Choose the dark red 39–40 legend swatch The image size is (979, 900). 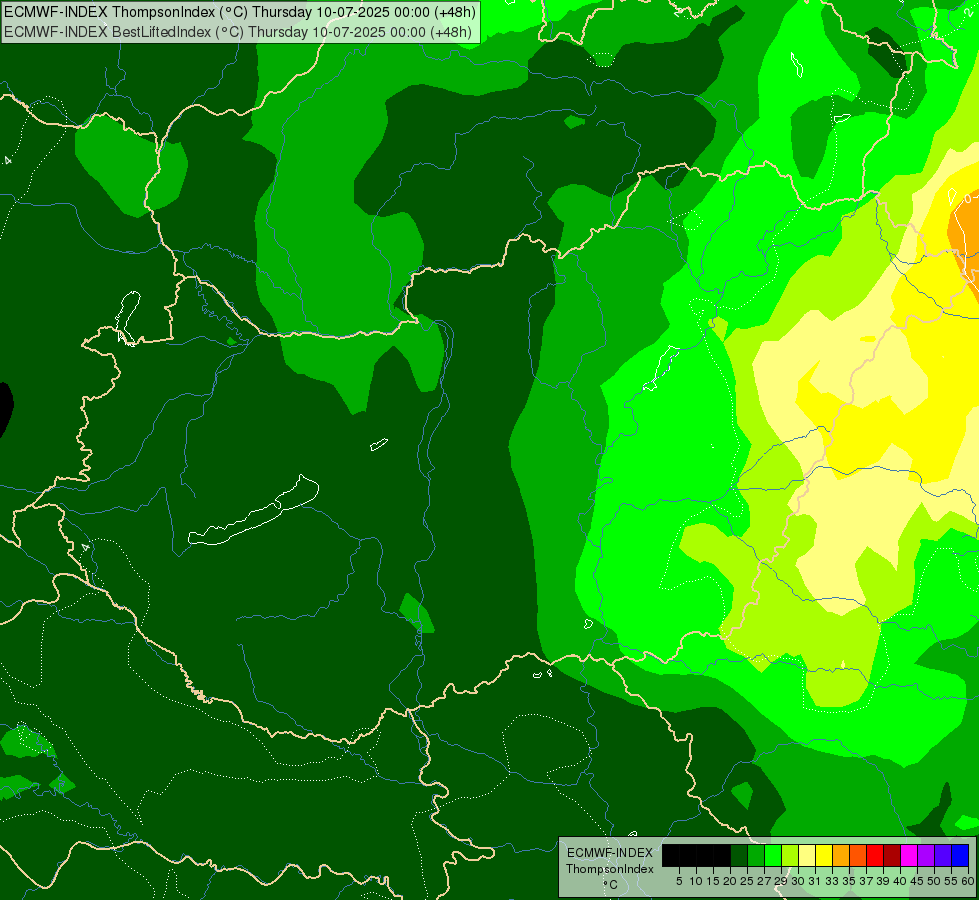click(x=892, y=855)
